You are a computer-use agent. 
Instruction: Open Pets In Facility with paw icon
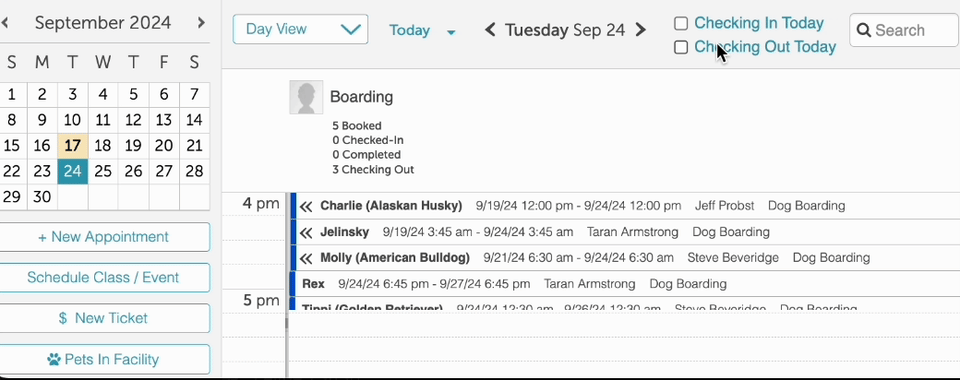(103, 359)
